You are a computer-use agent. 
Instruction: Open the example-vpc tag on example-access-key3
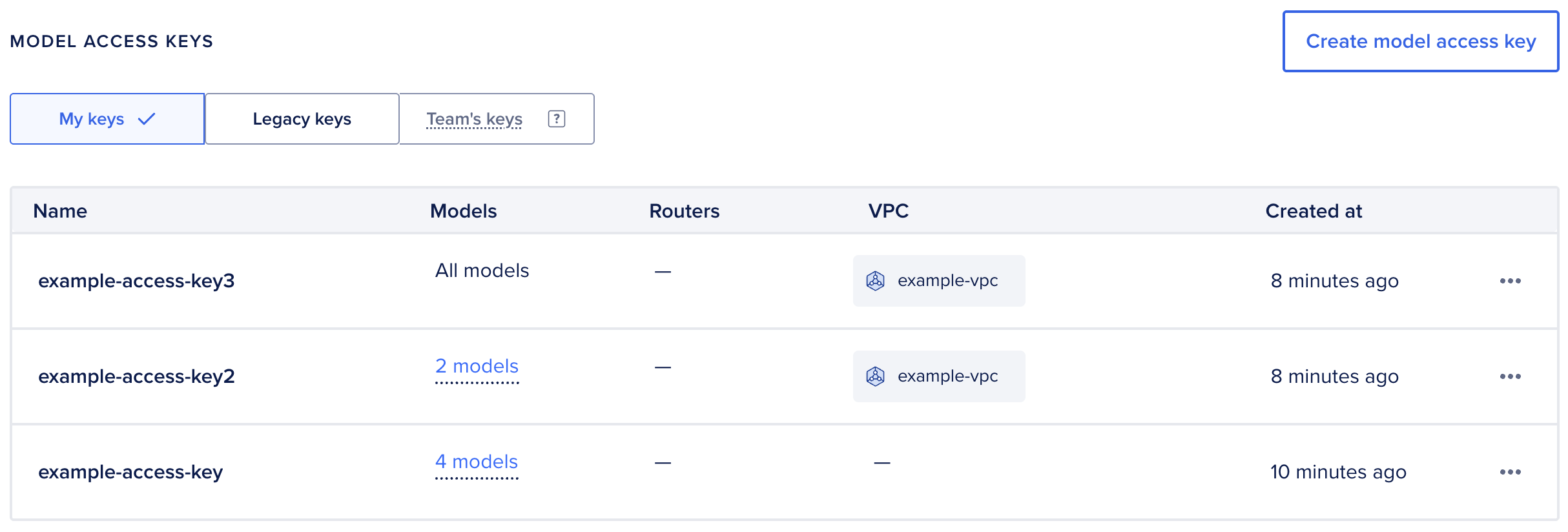coord(938,280)
